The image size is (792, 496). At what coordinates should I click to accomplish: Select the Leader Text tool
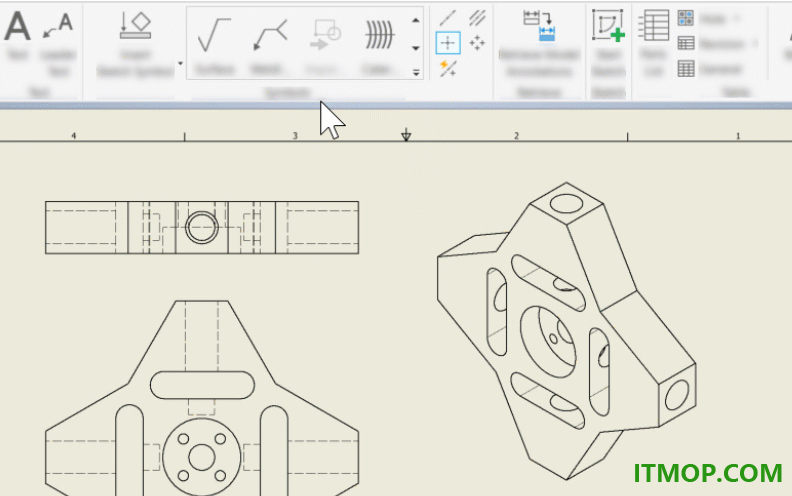tap(58, 43)
